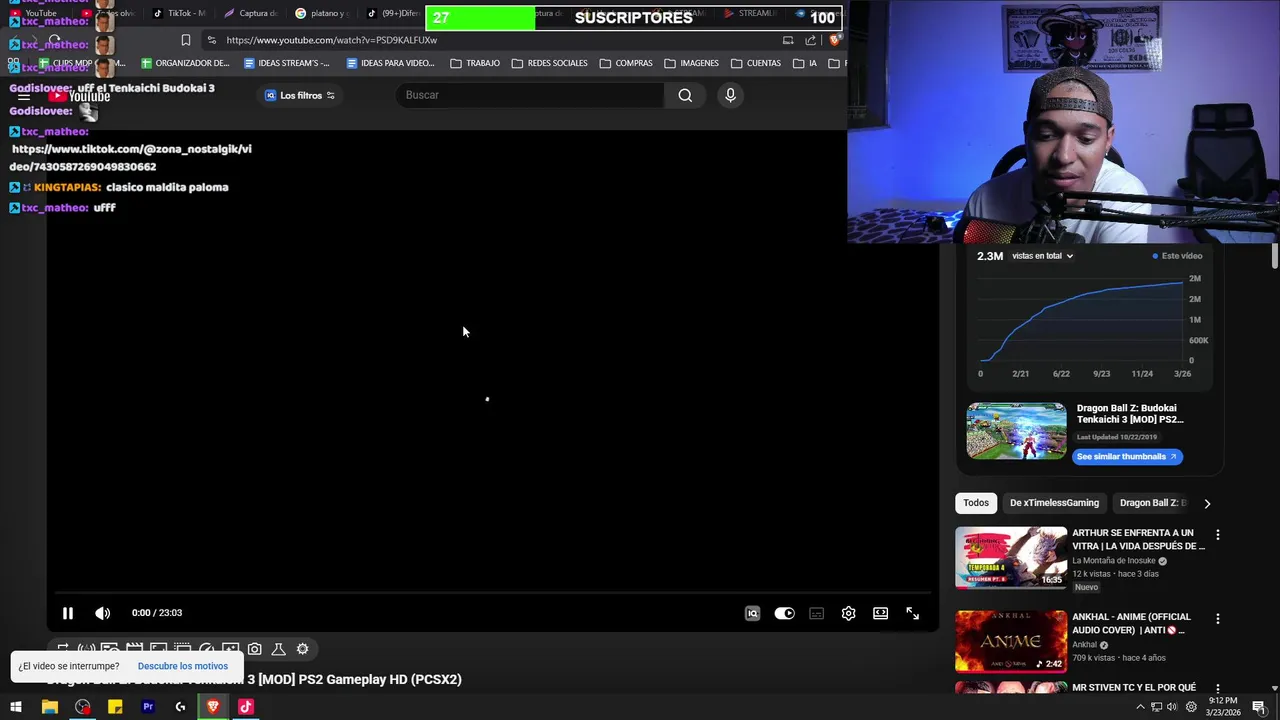Screen dimensions: 1280x720
Task: Expand 'REDES SOCIALES' bookmarks folder
Action: (x=549, y=63)
